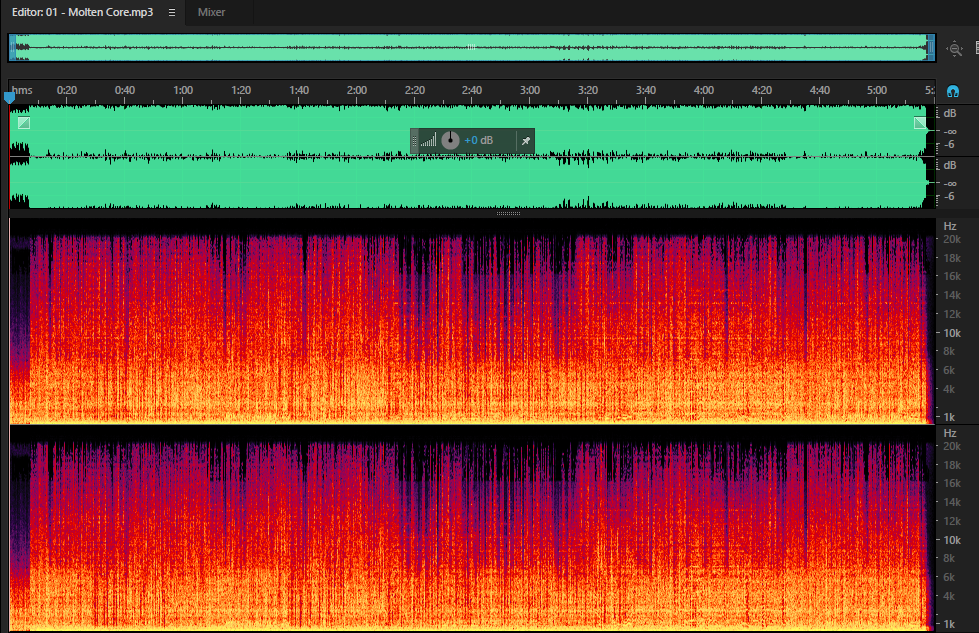Click the Hz label of lower spectrogram
Screen dimensions: 979x633
click(x=950, y=433)
